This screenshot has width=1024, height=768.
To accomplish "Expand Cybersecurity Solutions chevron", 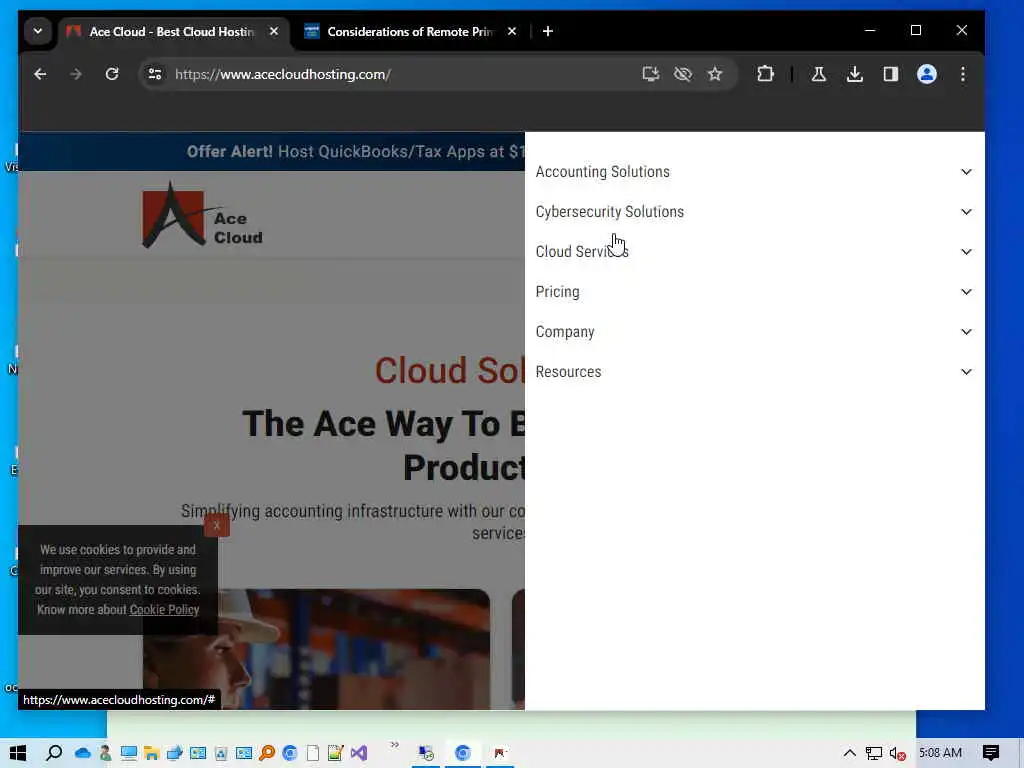I will click(966, 212).
